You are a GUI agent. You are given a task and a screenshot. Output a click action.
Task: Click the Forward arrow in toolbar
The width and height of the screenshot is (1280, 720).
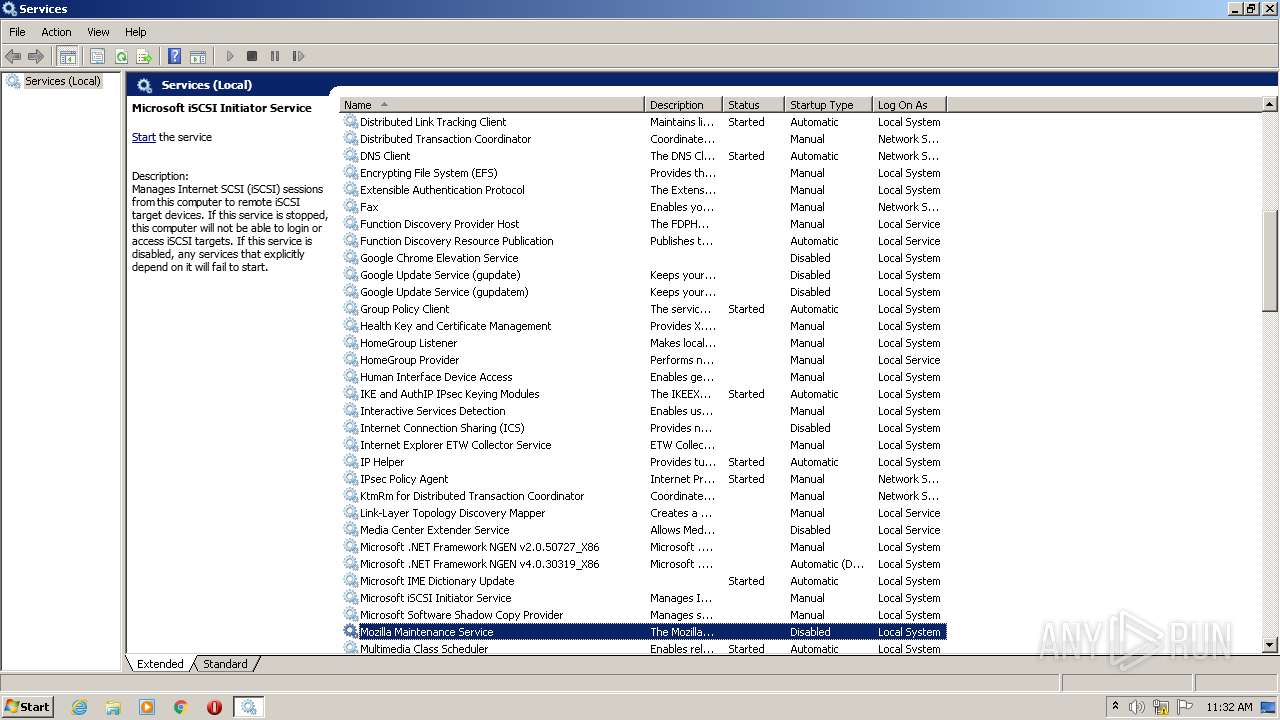(x=36, y=56)
